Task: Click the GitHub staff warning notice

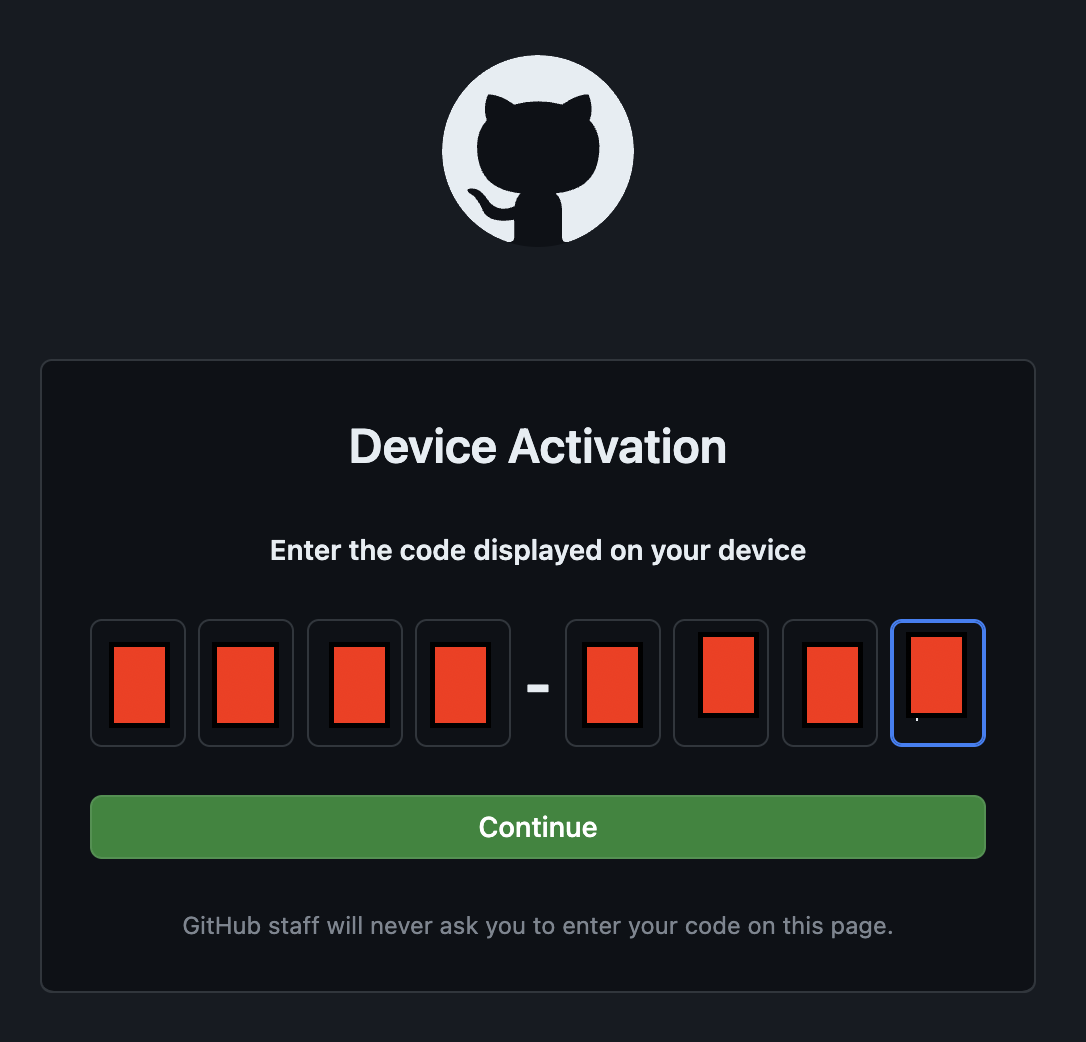Action: coord(537,926)
